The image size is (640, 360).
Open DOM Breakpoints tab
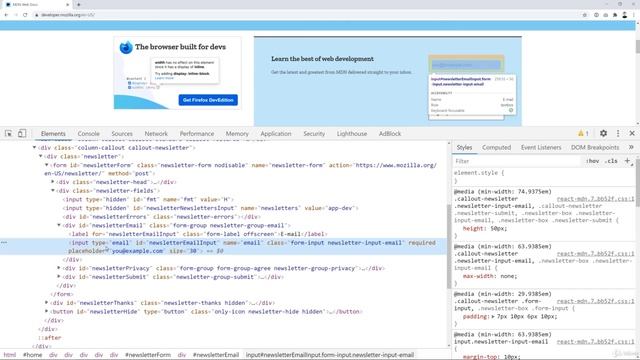tap(595, 147)
